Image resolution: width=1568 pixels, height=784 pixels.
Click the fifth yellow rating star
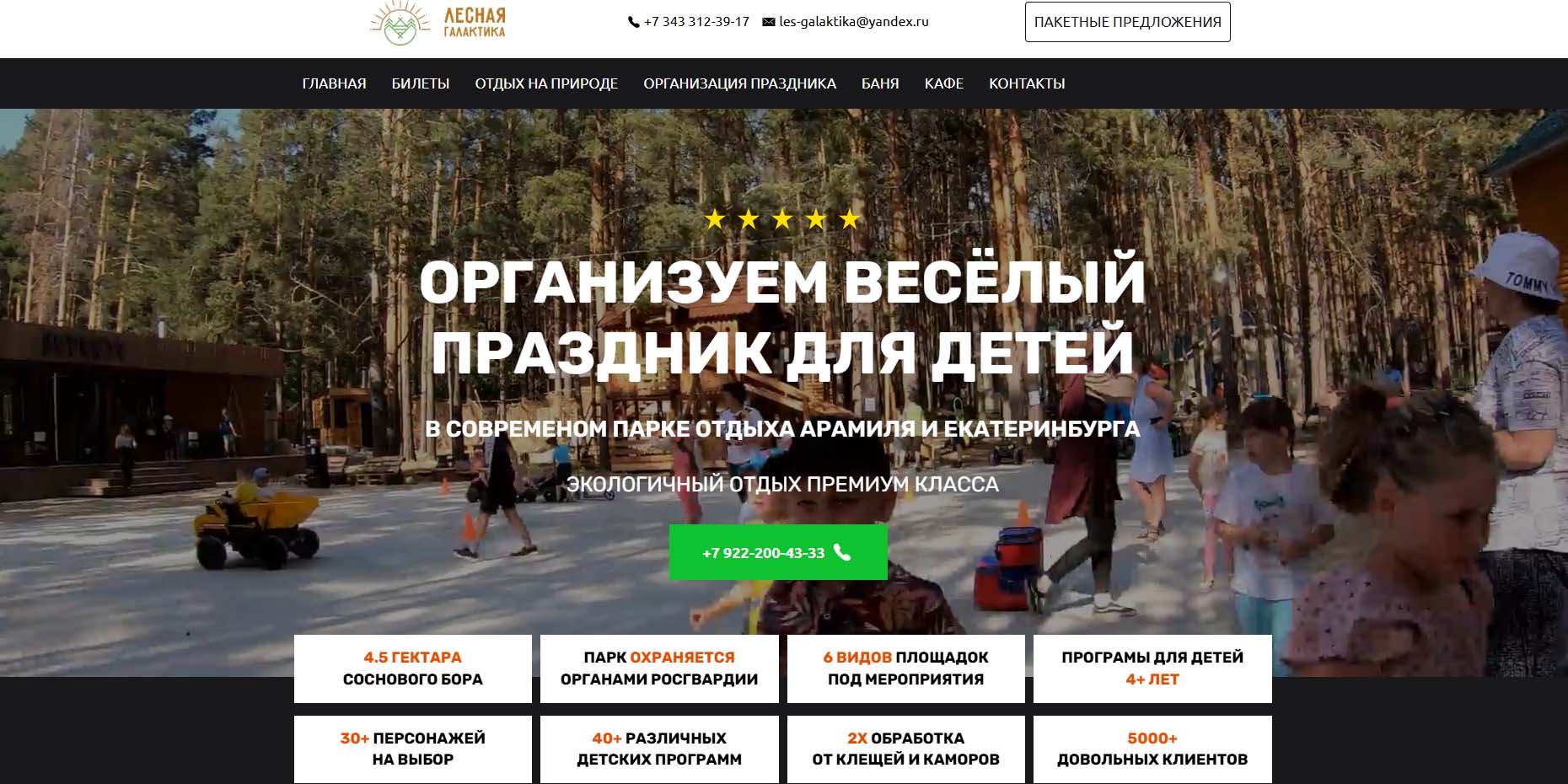850,219
